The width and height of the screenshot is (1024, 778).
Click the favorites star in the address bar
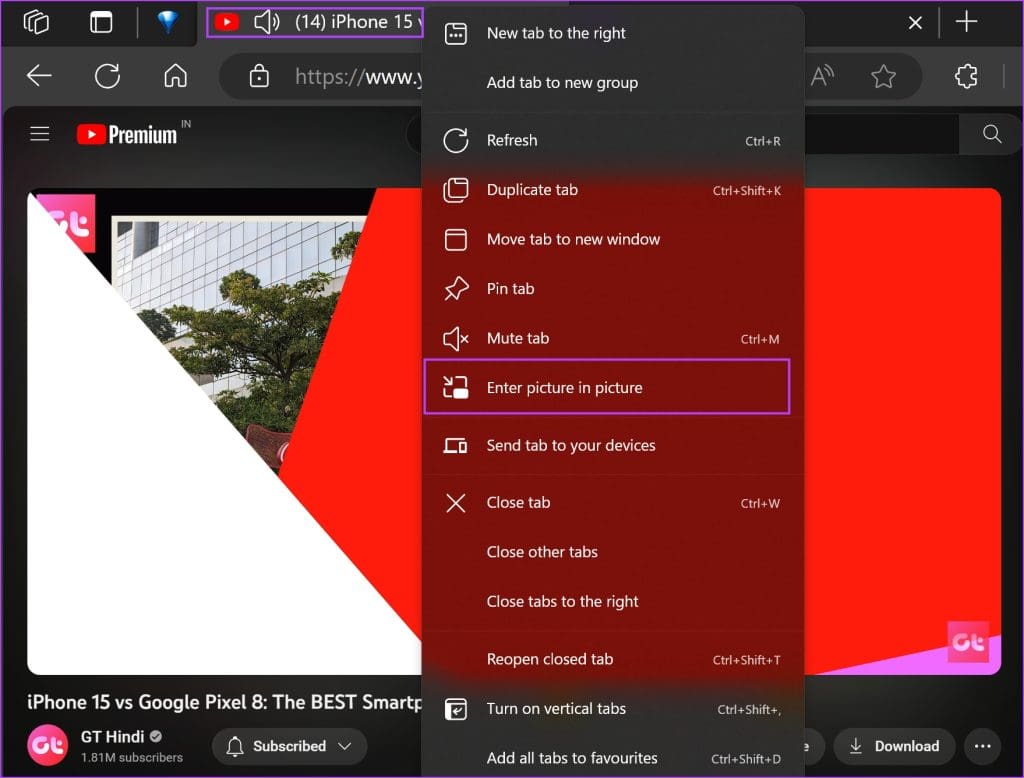(x=883, y=75)
